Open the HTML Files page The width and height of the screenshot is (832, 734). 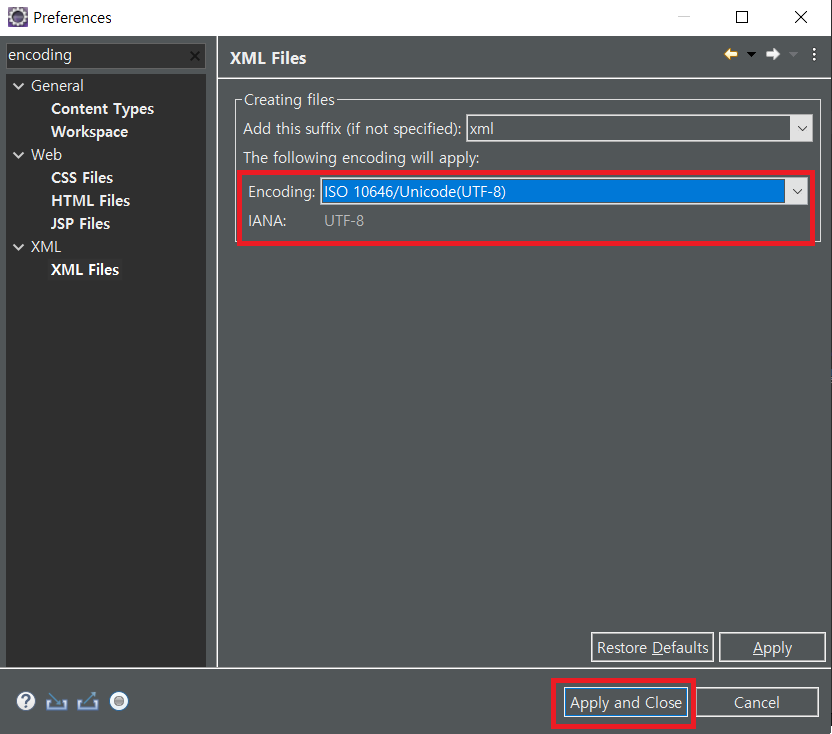[90, 201]
